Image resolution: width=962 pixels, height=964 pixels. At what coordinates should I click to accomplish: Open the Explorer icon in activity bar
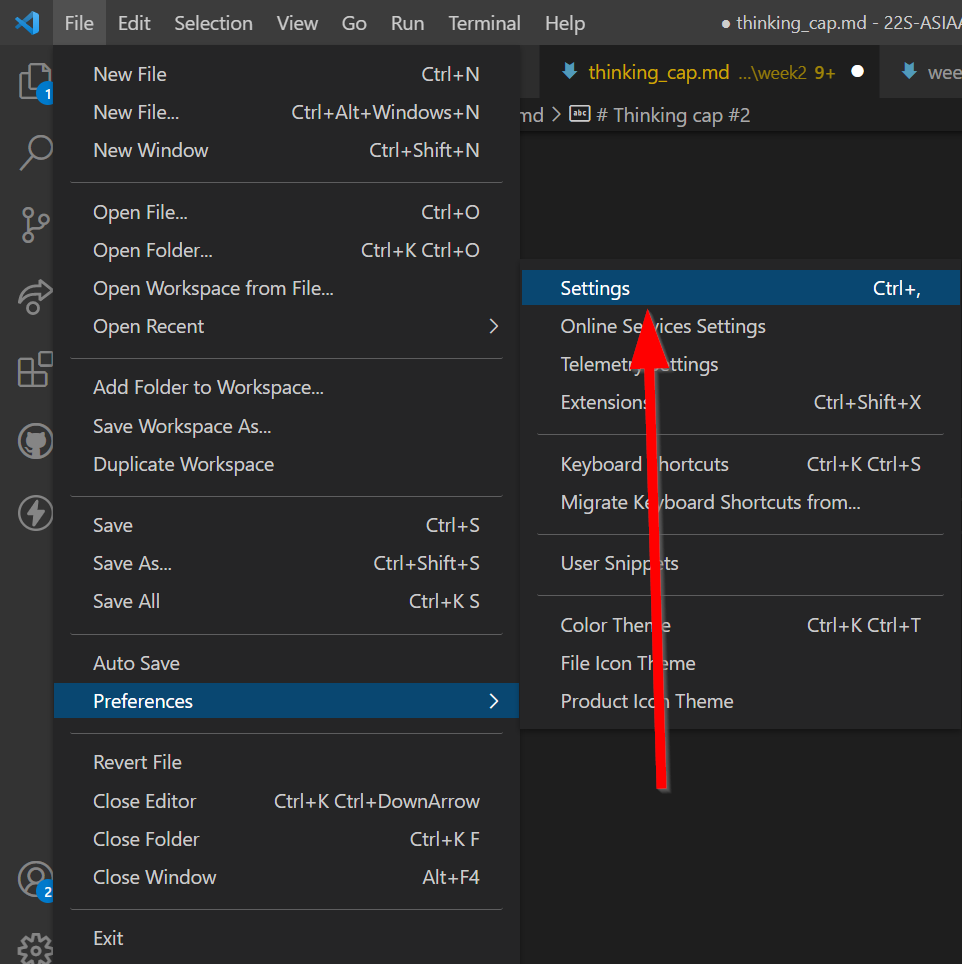point(35,81)
